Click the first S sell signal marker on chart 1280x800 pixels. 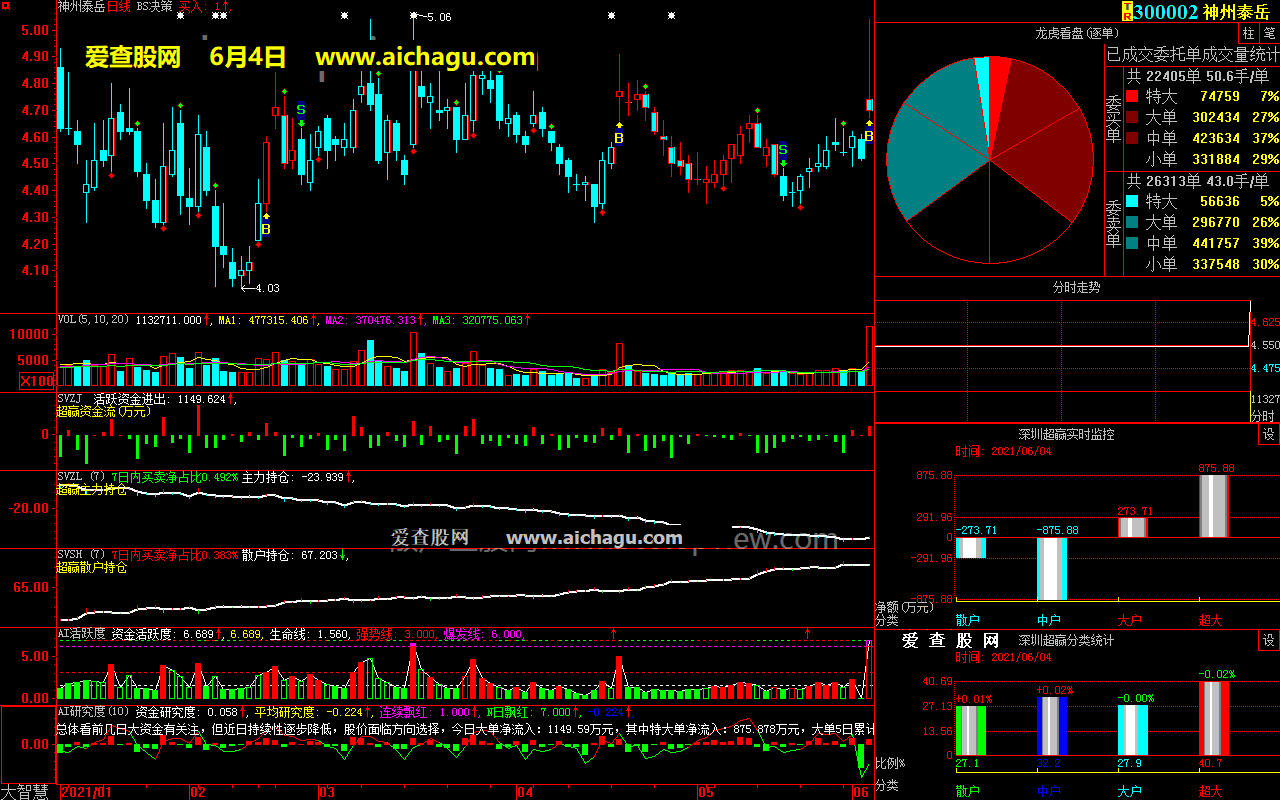300,109
